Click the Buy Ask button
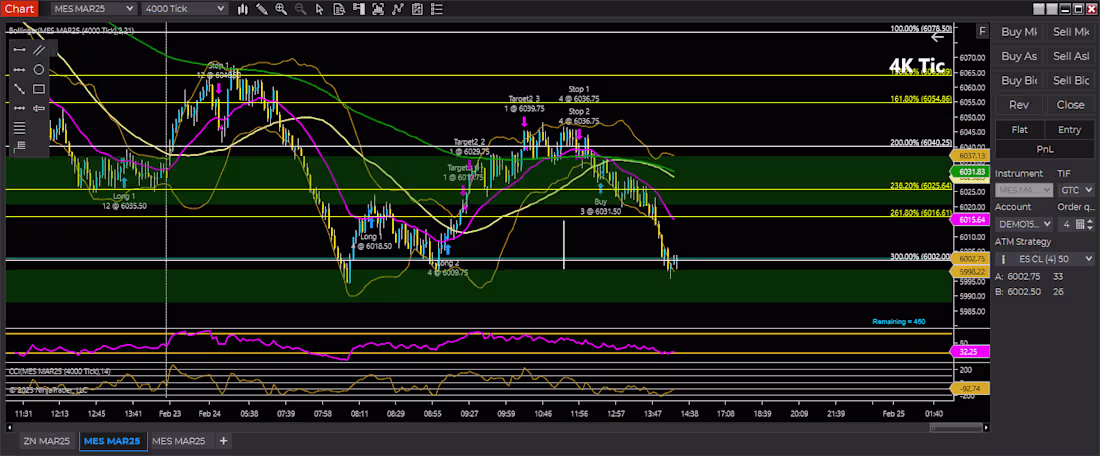The height and width of the screenshot is (456, 1100). [x=1019, y=56]
